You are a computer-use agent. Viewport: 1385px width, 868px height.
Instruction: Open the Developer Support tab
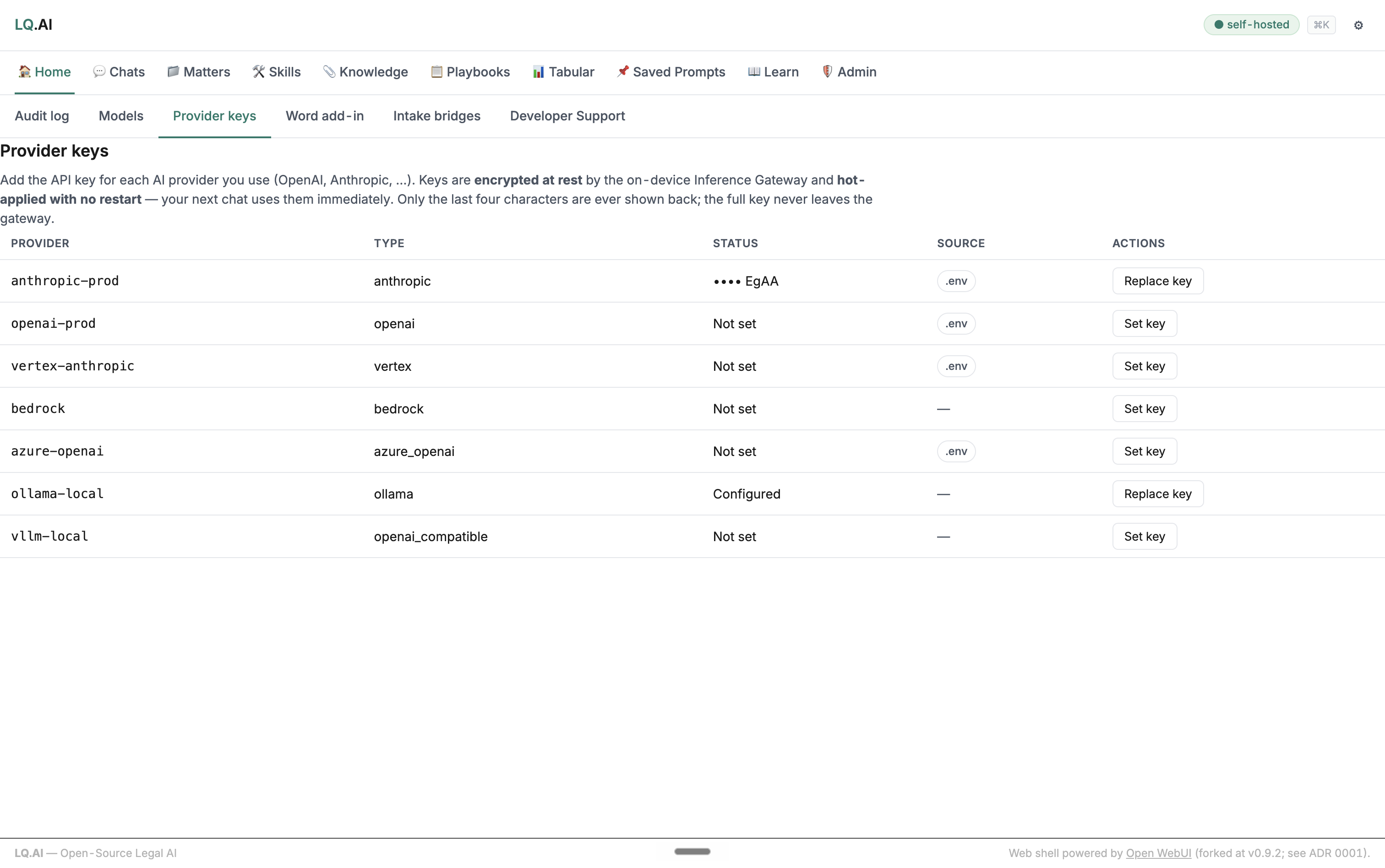point(567,116)
